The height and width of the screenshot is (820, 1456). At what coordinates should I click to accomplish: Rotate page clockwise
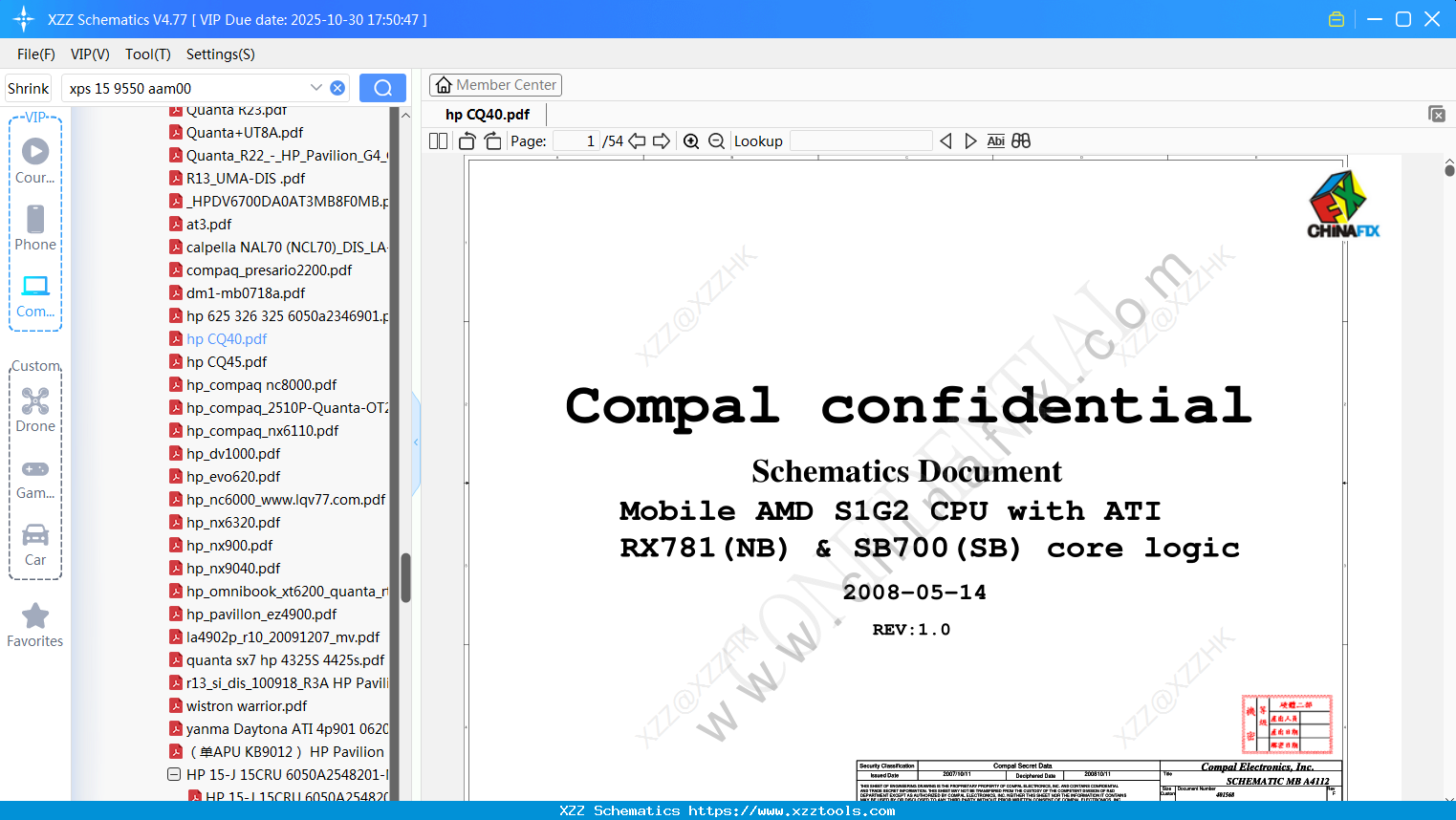click(x=492, y=141)
